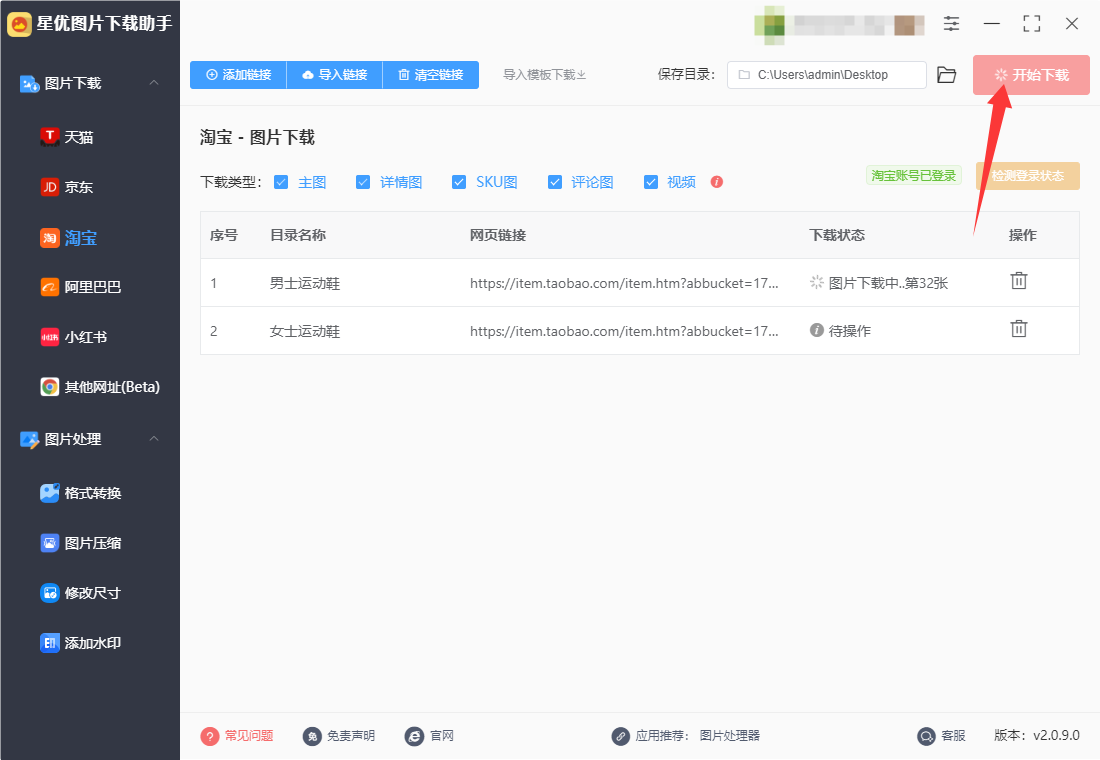The width and height of the screenshot is (1100, 760).
Task: Click the blurred user account area
Action: 839,25
